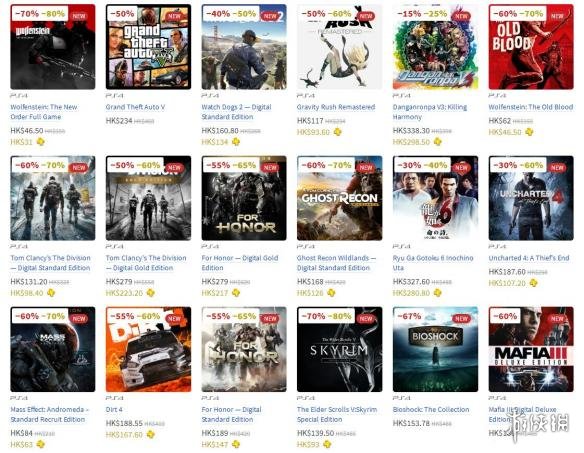Click the Watch Dogs 2 Digital Standard Edition link
Screen dimensions: 584x453
[237, 112]
